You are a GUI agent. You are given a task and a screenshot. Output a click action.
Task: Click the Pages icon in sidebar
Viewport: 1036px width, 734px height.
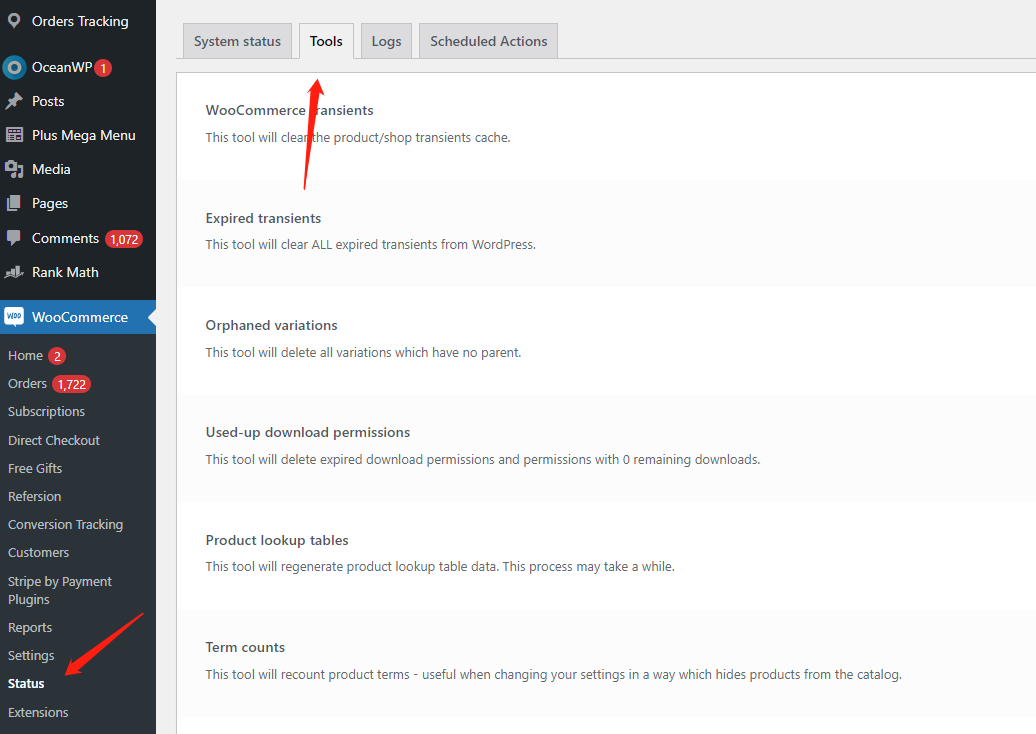pos(14,203)
